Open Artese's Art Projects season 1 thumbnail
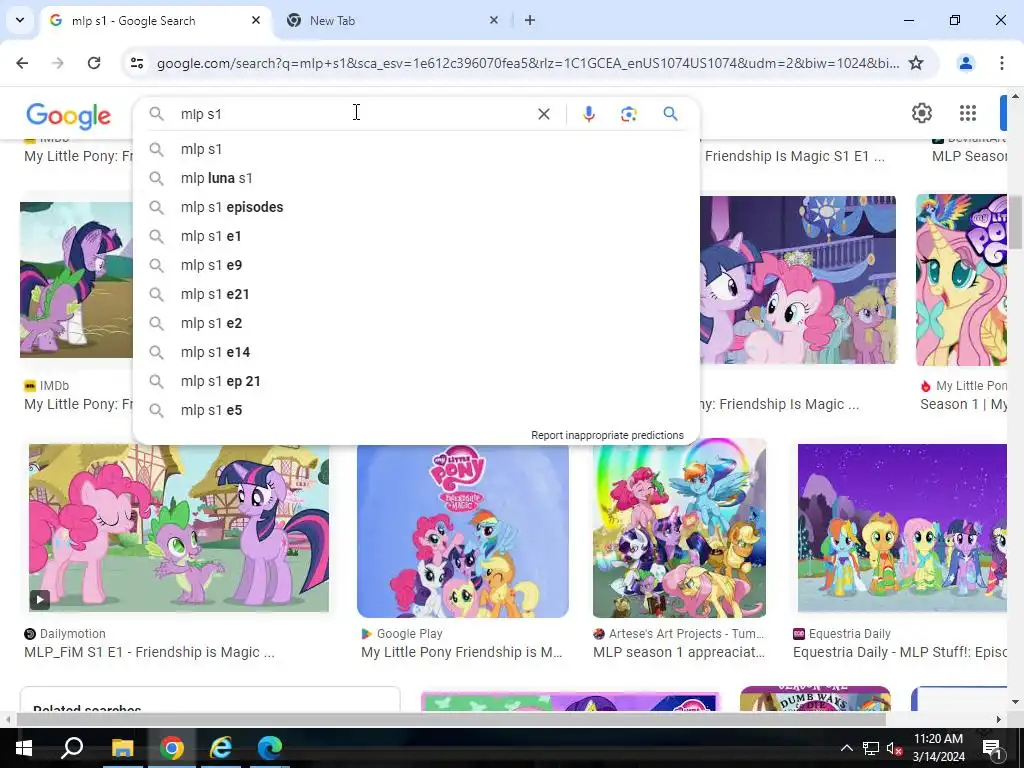 (x=679, y=528)
